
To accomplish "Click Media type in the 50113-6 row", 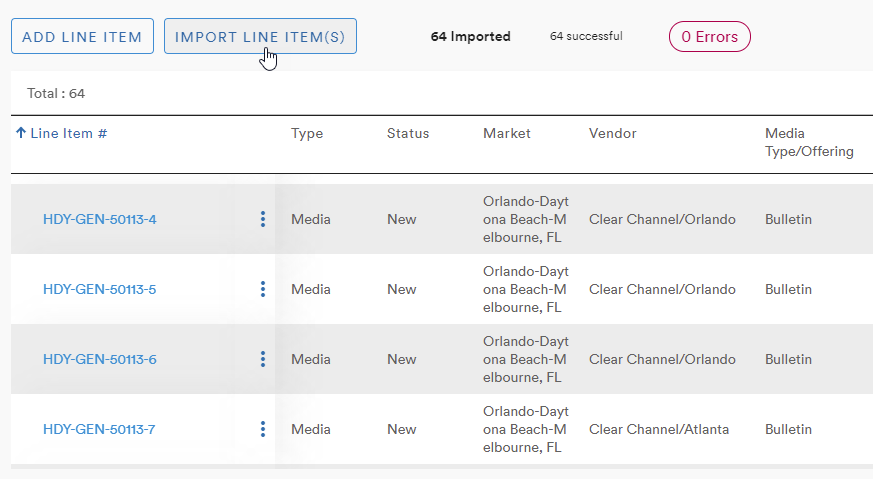I will click(311, 359).
